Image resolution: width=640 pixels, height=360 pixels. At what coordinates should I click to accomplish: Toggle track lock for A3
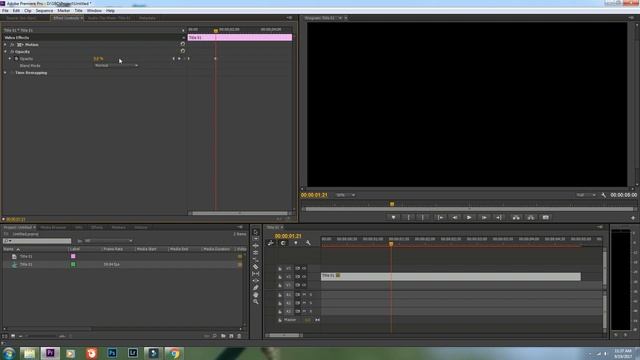pos(280,311)
